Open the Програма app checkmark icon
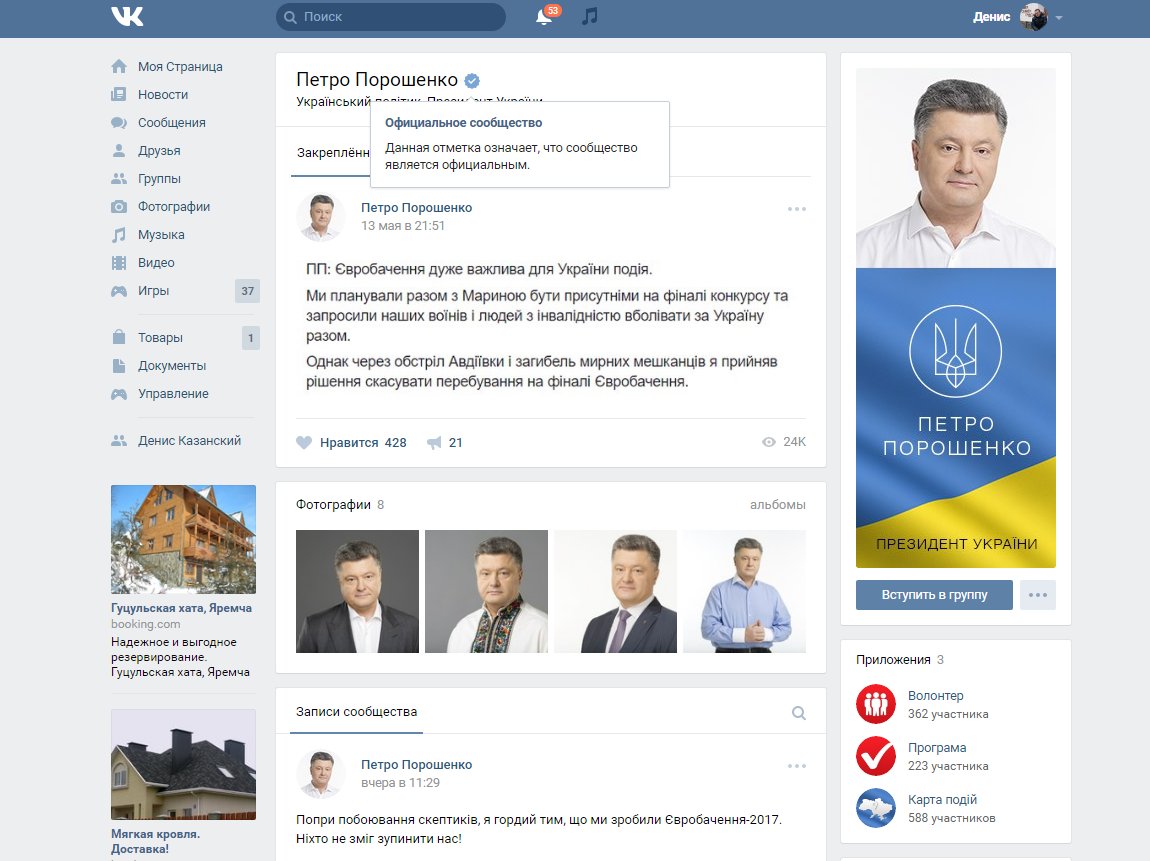The height and width of the screenshot is (861, 1150). click(x=876, y=756)
